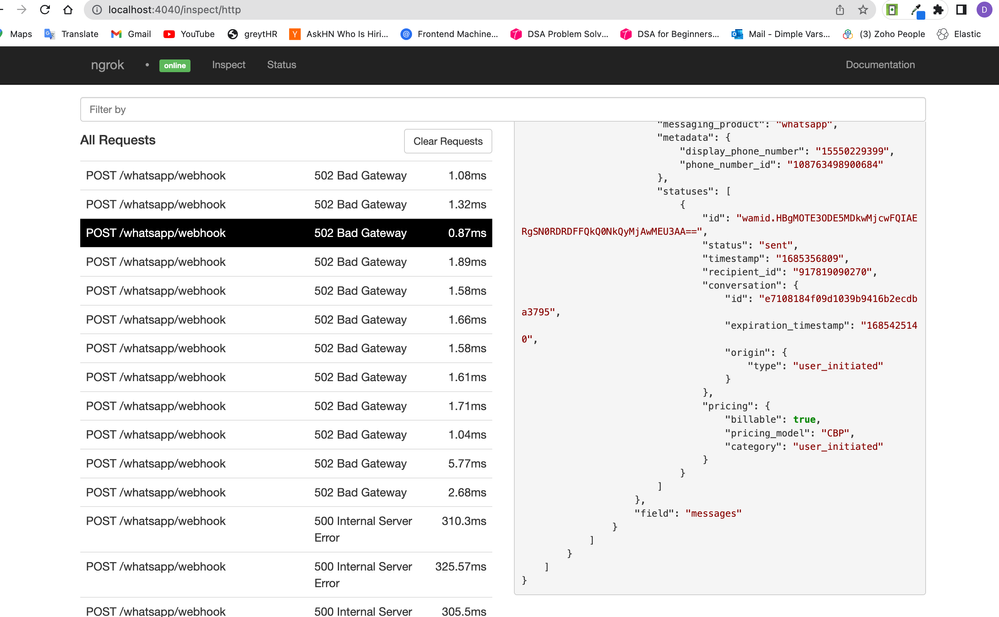Screen dimensions: 999x617
Task: Open the Extensions puzzle piece menu
Action: (x=938, y=10)
